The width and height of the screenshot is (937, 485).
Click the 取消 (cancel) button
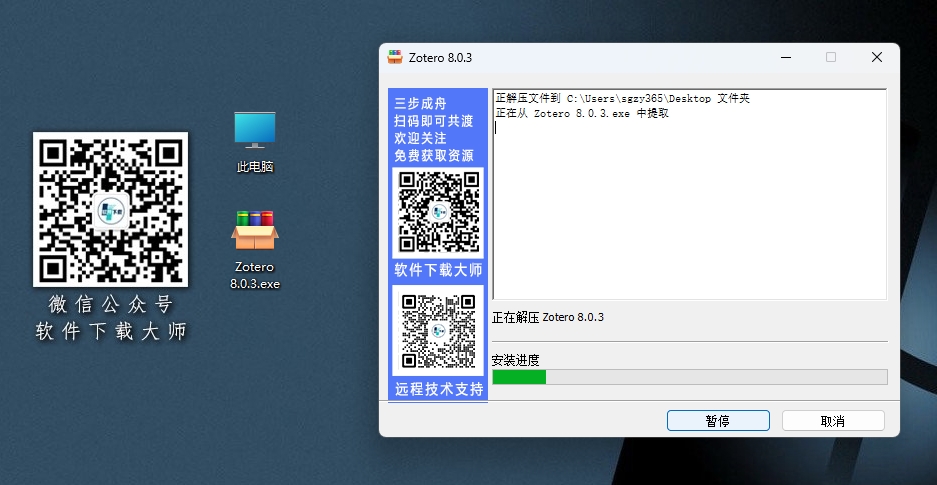pos(833,420)
